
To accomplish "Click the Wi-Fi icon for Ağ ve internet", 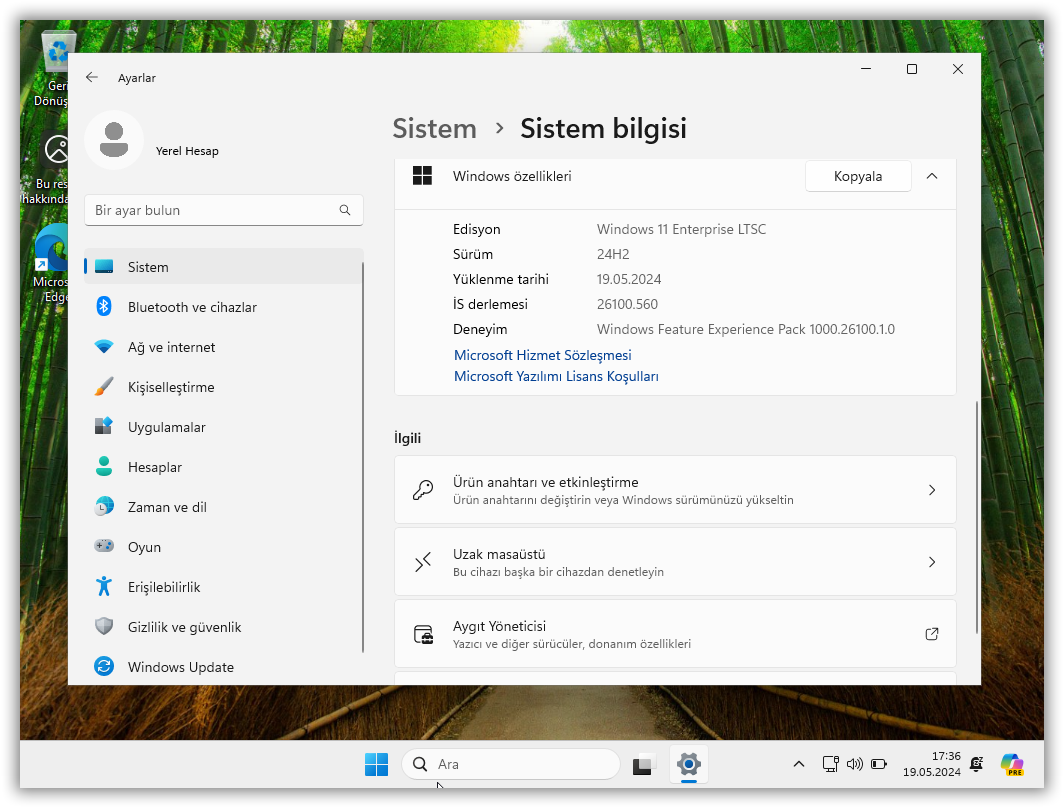I will 104,347.
